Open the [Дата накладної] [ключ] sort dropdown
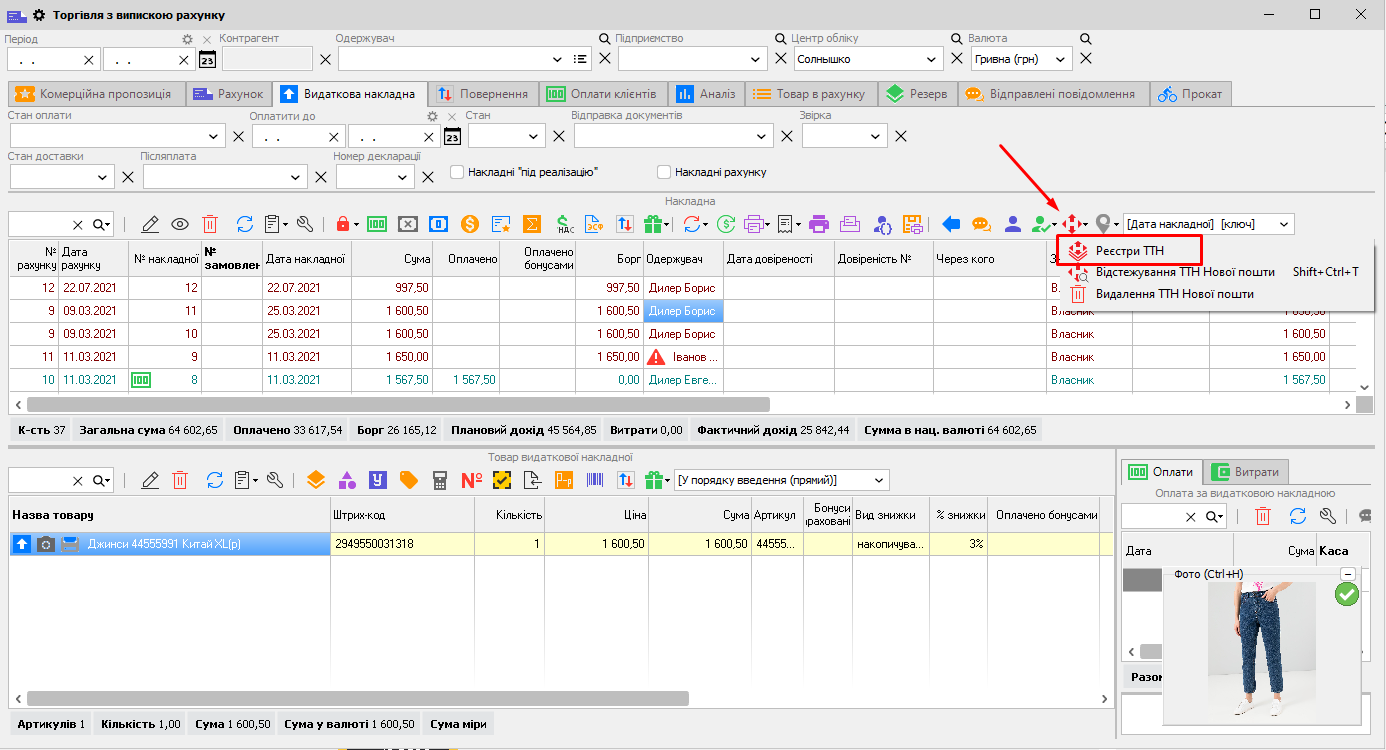This screenshot has height=750, width=1386. point(1284,224)
